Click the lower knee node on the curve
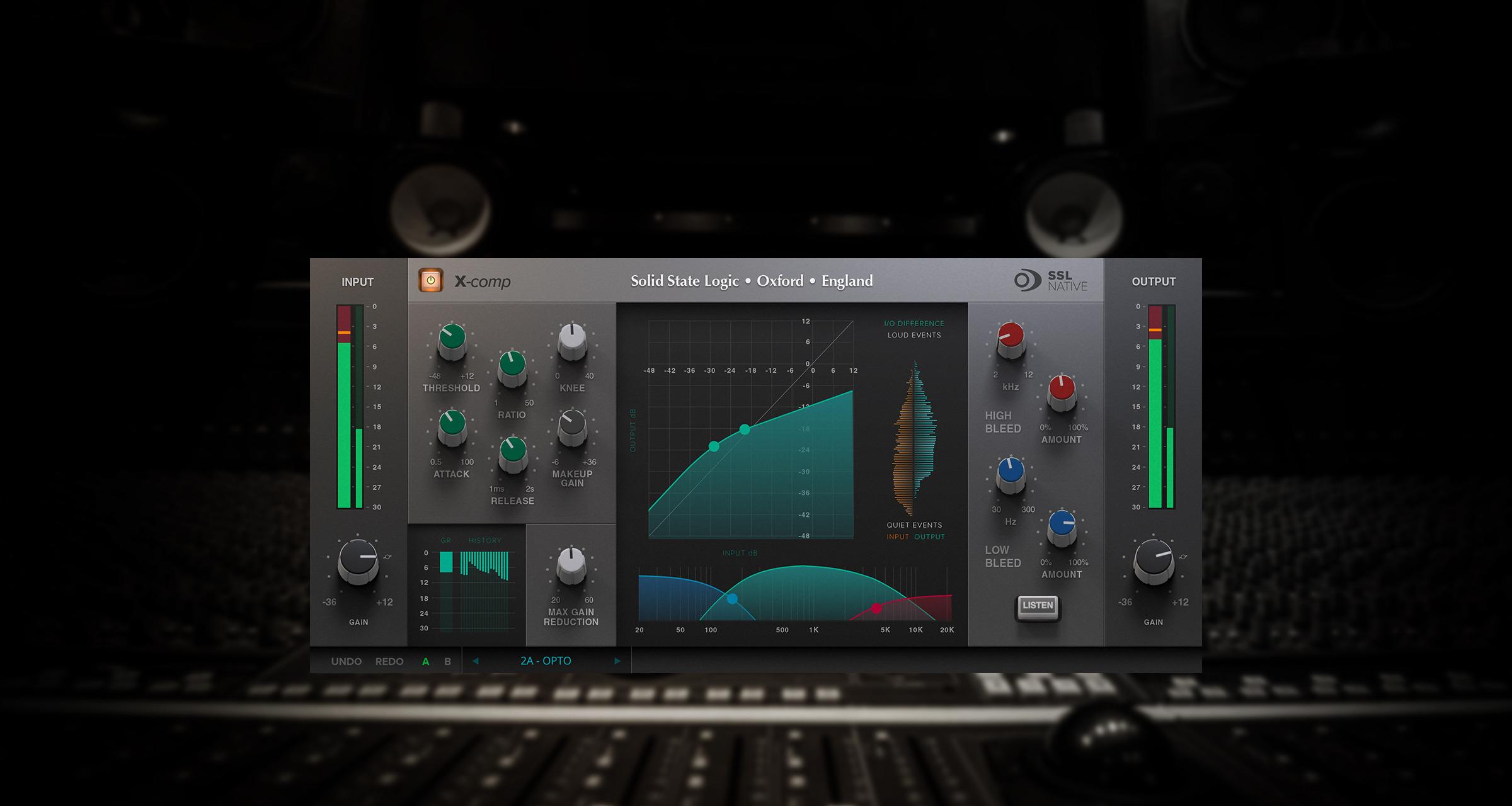 click(714, 446)
